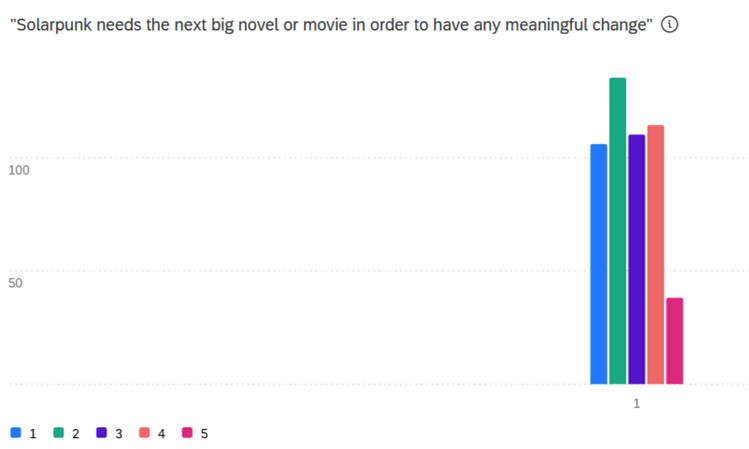Image resolution: width=749 pixels, height=449 pixels.
Task: Select the tallest green bar
Action: pos(617,230)
